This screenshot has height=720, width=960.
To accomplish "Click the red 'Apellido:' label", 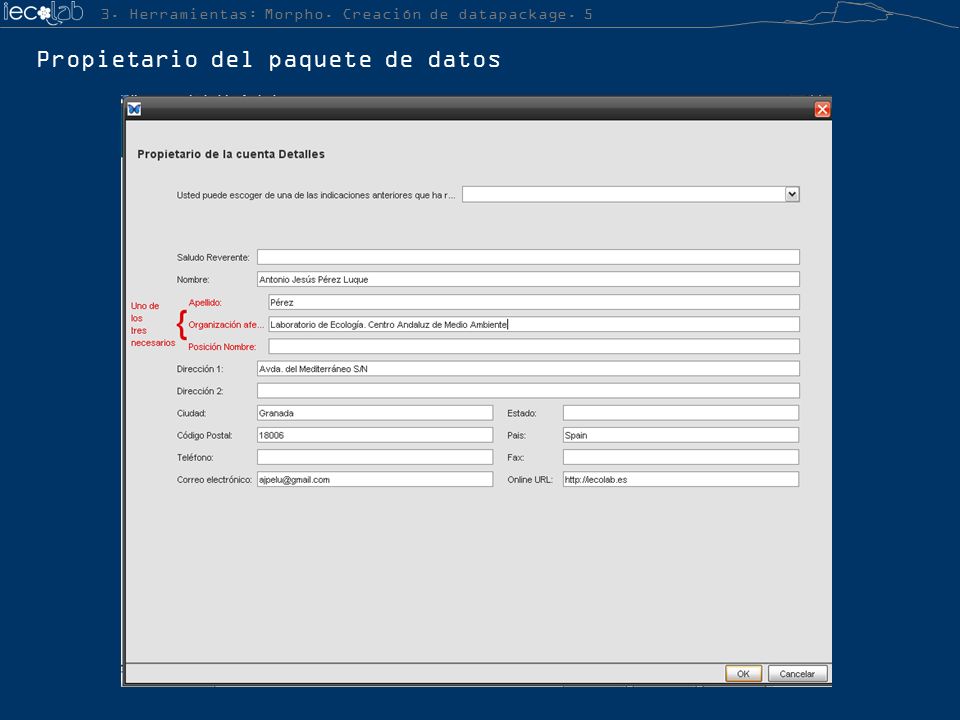I will click(x=205, y=302).
